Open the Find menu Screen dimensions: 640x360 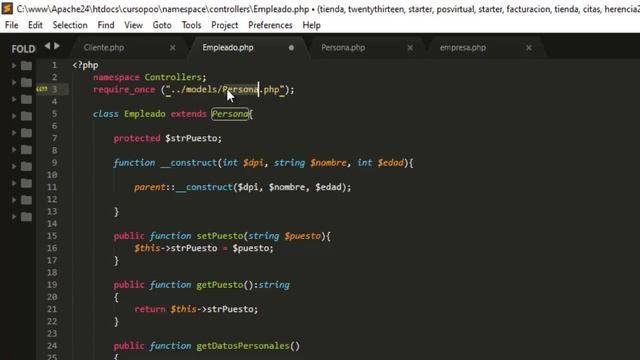point(106,25)
